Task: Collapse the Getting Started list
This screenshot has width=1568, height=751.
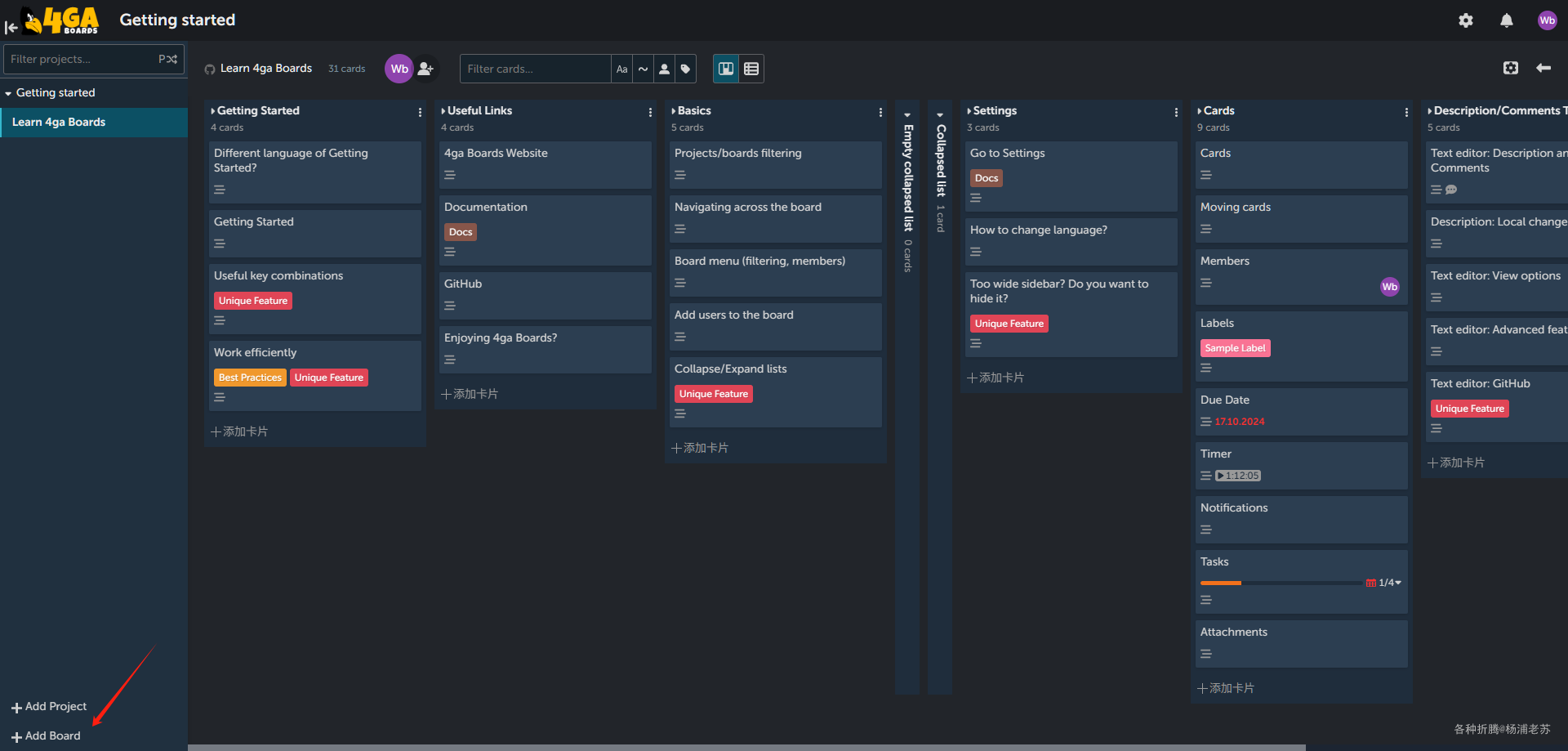Action: 213,111
